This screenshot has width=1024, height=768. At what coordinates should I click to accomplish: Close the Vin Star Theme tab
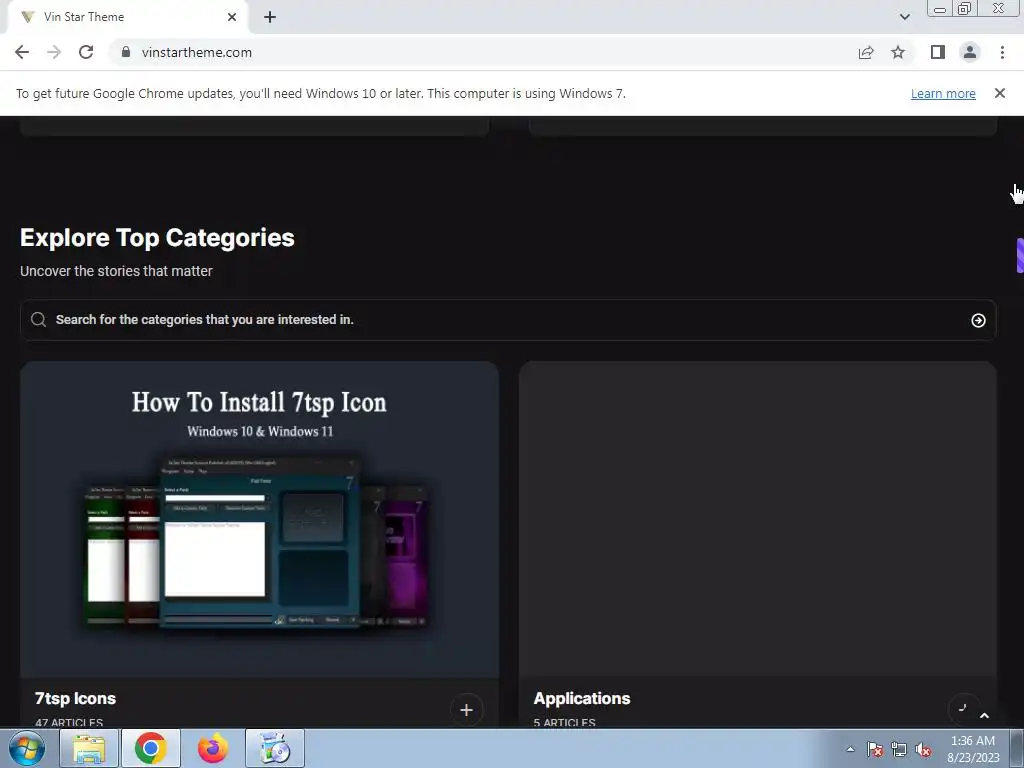point(232,17)
